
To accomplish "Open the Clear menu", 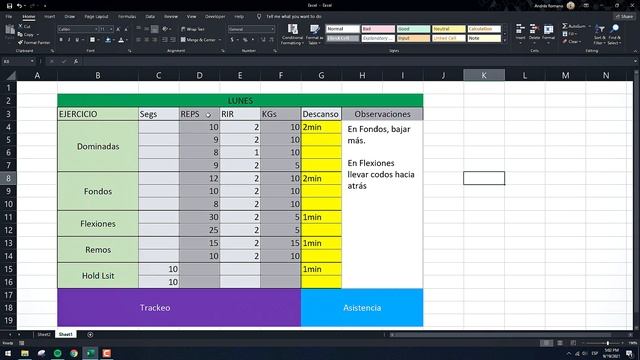I will coord(573,42).
